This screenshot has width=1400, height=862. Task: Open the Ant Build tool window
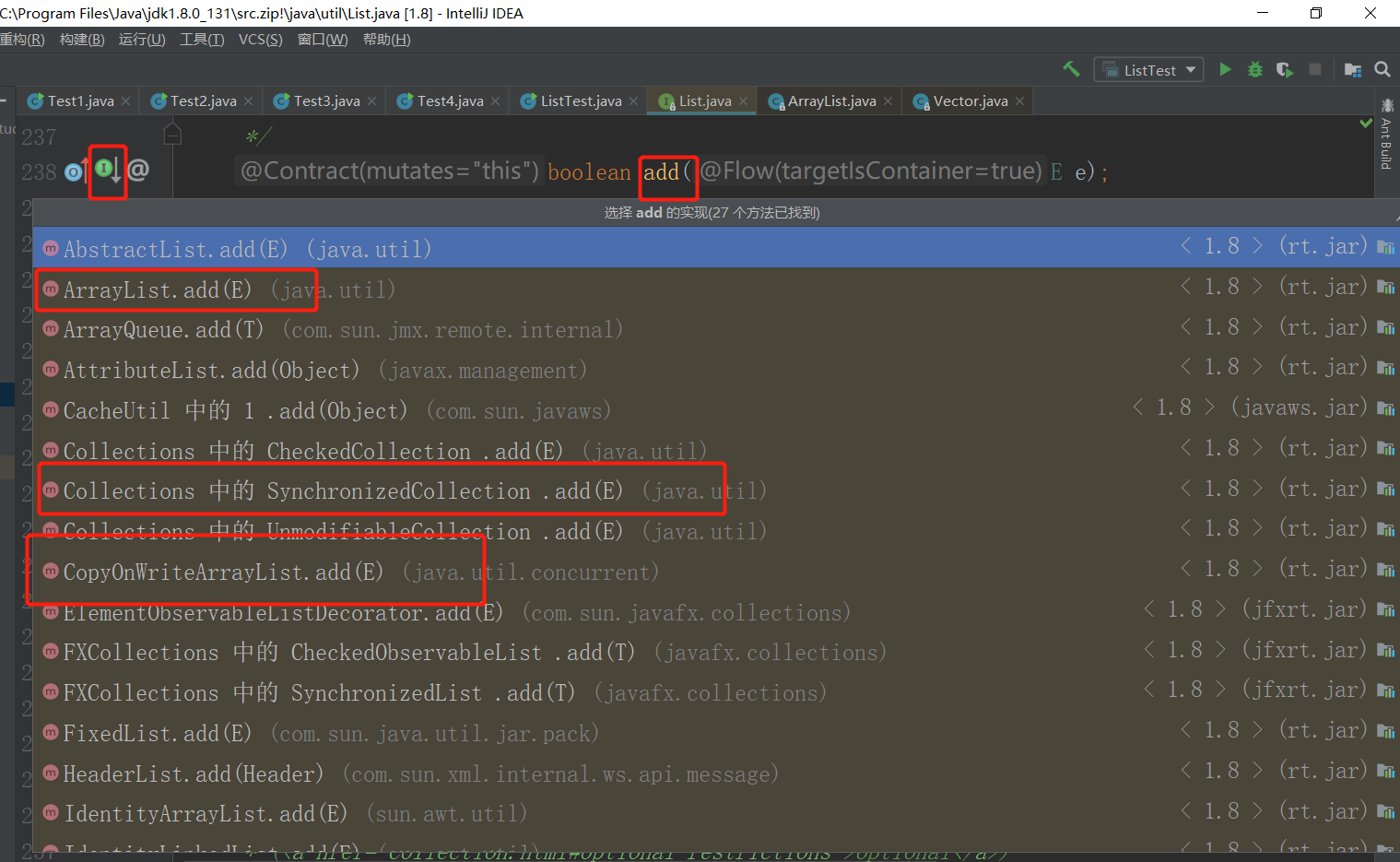click(1386, 138)
